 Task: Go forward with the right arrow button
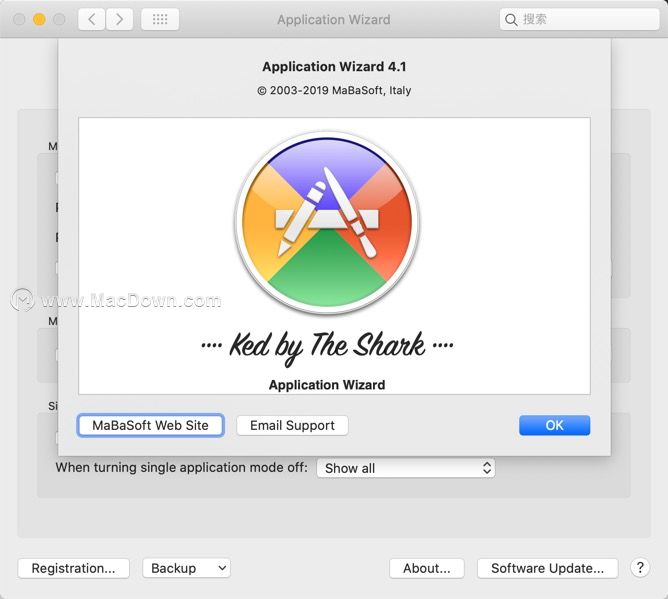119,19
